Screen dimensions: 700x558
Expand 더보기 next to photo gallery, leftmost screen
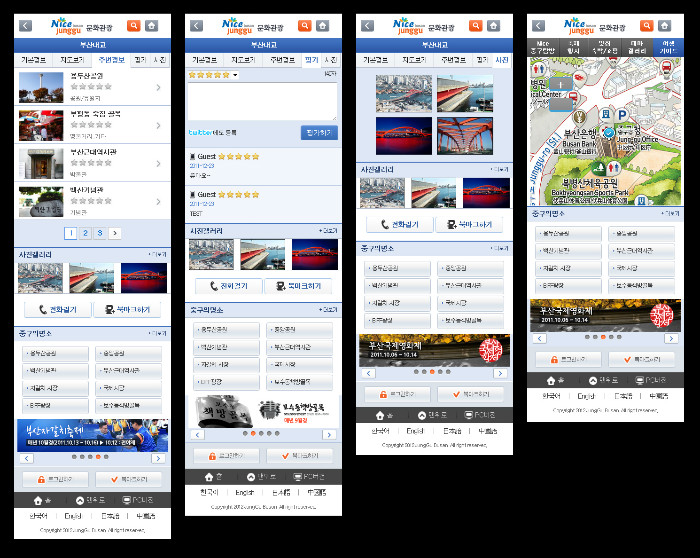158,254
